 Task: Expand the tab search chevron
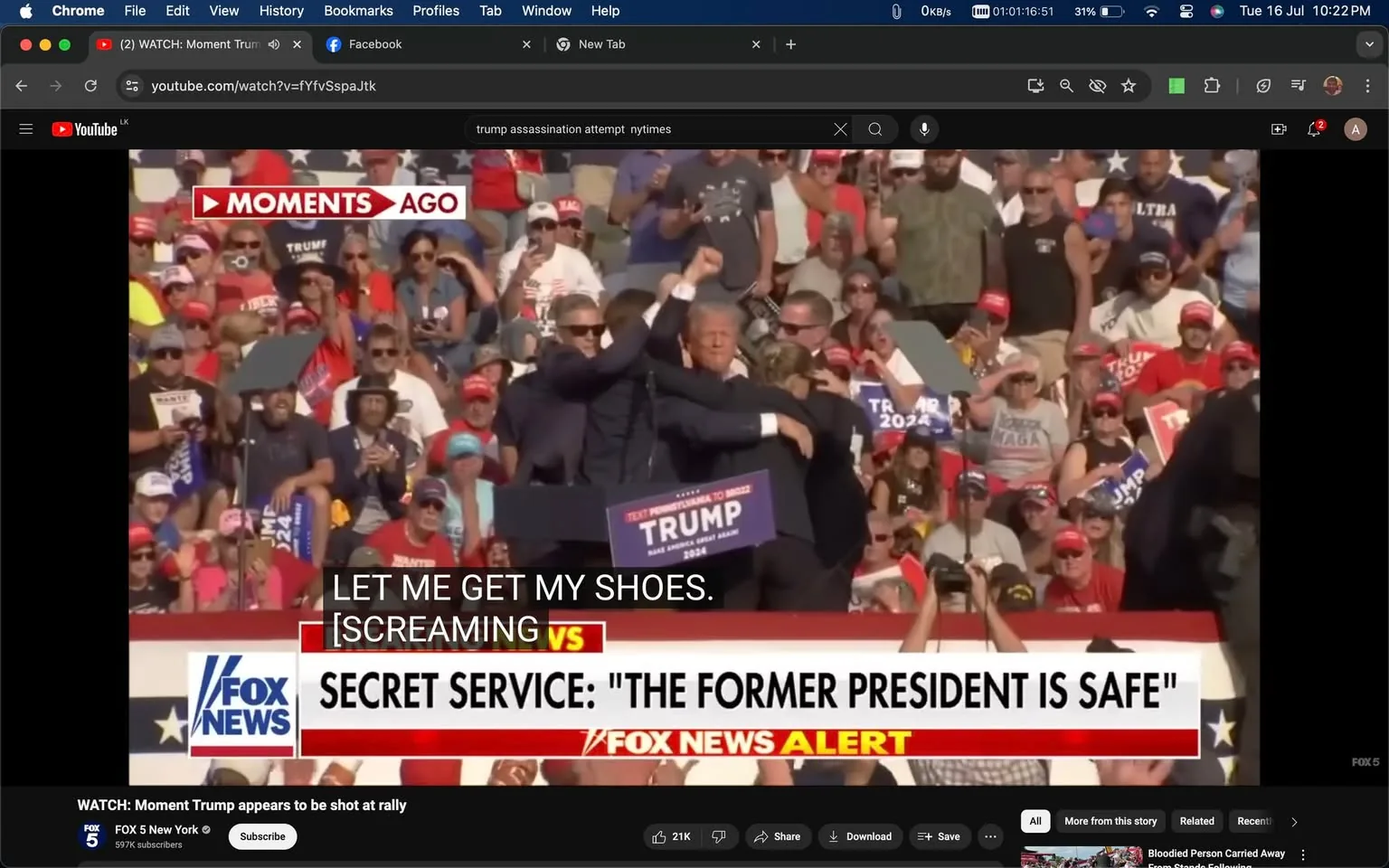coord(1368,43)
